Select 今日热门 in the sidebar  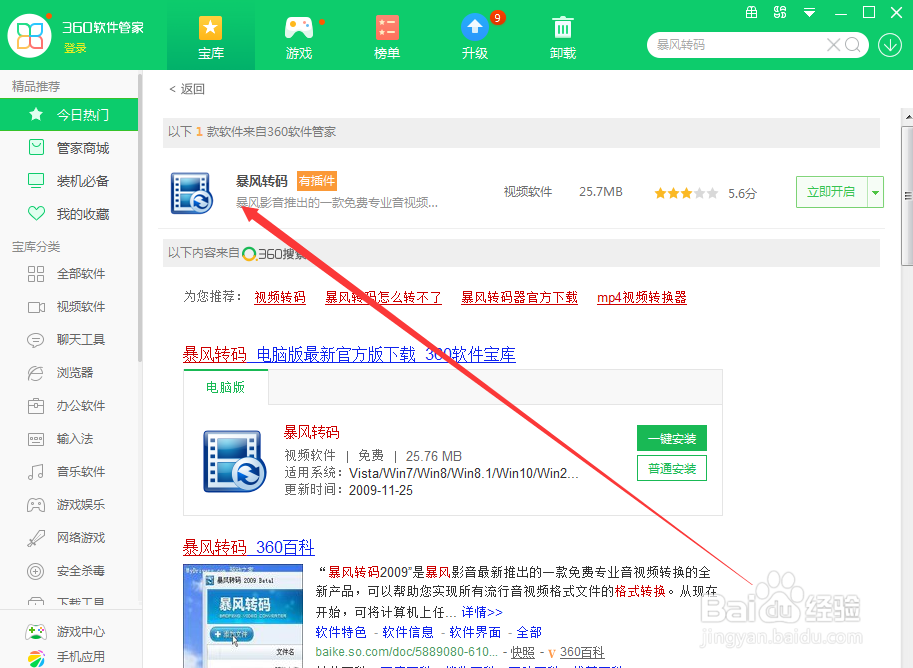point(69,115)
